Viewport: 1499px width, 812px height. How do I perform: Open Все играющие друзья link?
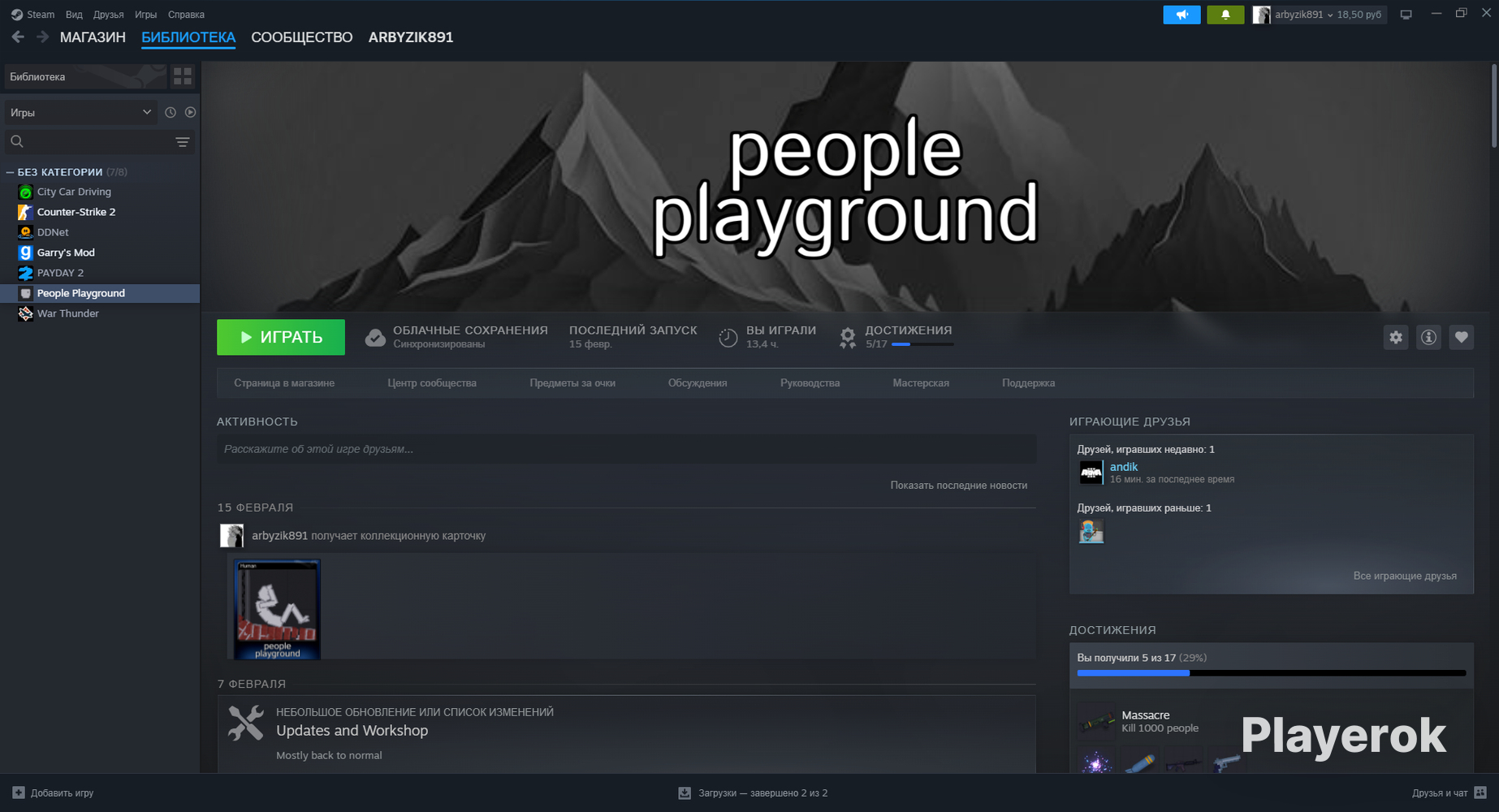[x=1405, y=576]
